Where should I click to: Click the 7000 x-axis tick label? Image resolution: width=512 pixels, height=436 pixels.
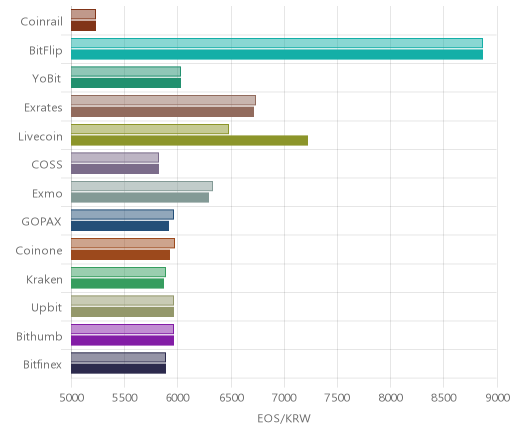(284, 398)
